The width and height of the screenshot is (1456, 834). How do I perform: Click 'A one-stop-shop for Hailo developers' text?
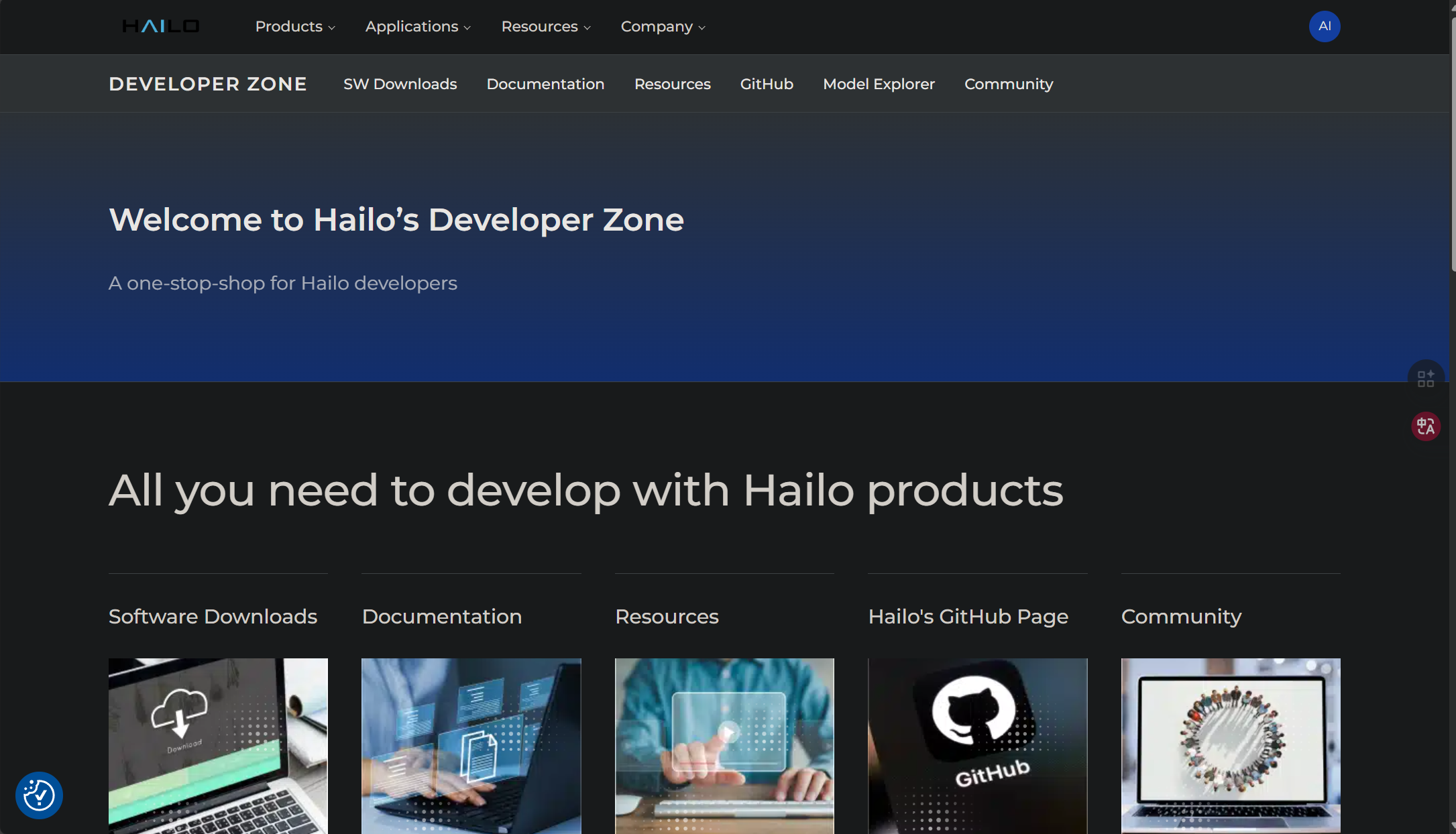point(283,283)
